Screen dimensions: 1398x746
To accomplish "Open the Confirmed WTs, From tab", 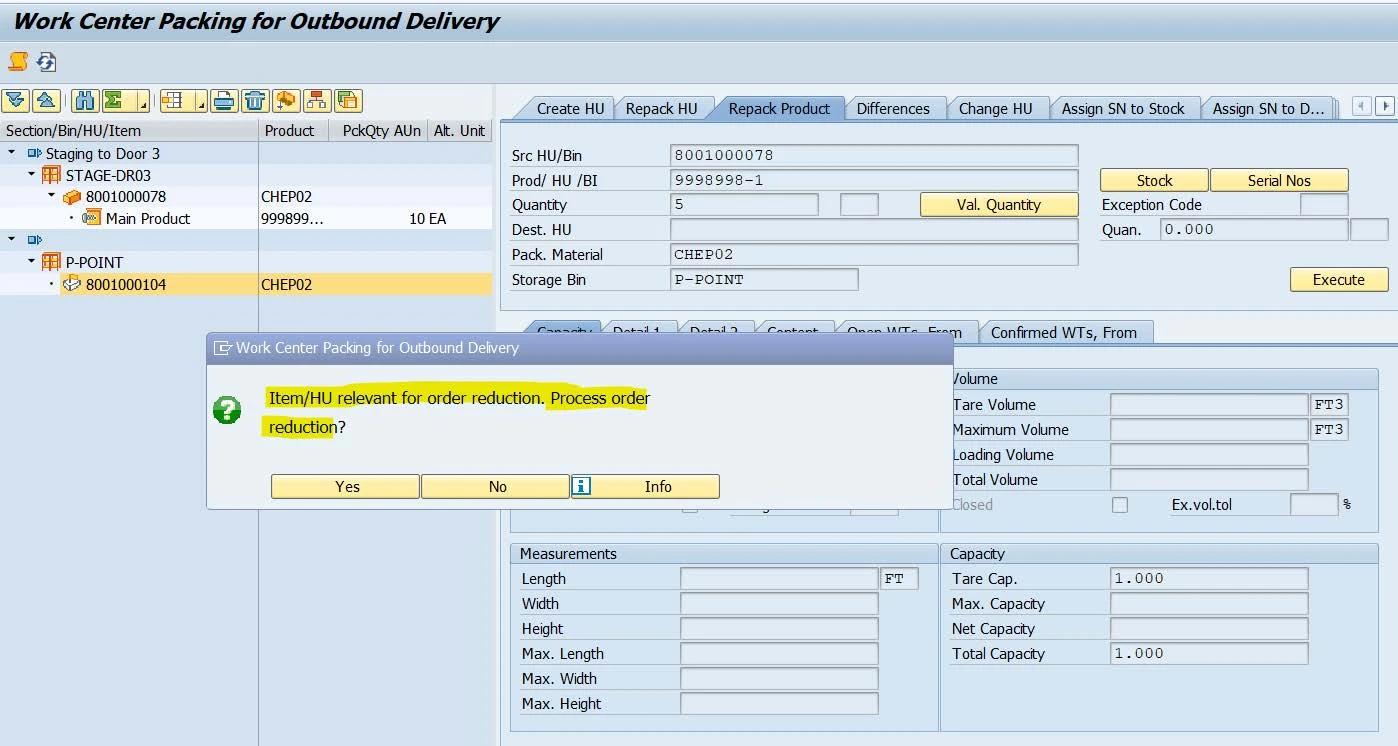I will point(1063,333).
